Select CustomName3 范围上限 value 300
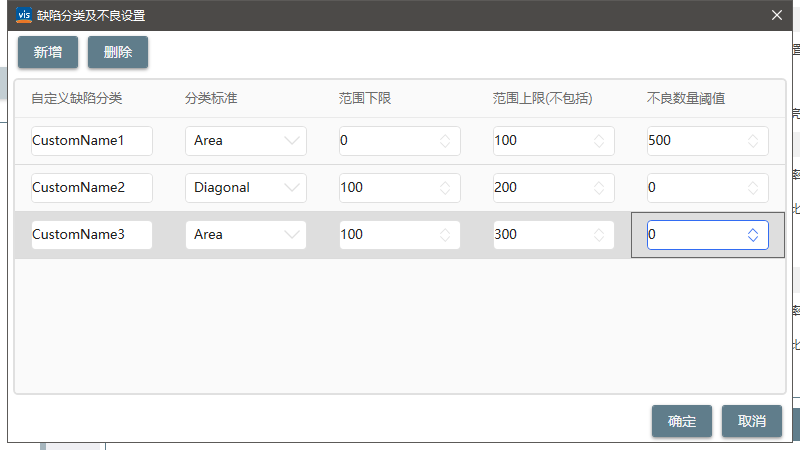 506,234
